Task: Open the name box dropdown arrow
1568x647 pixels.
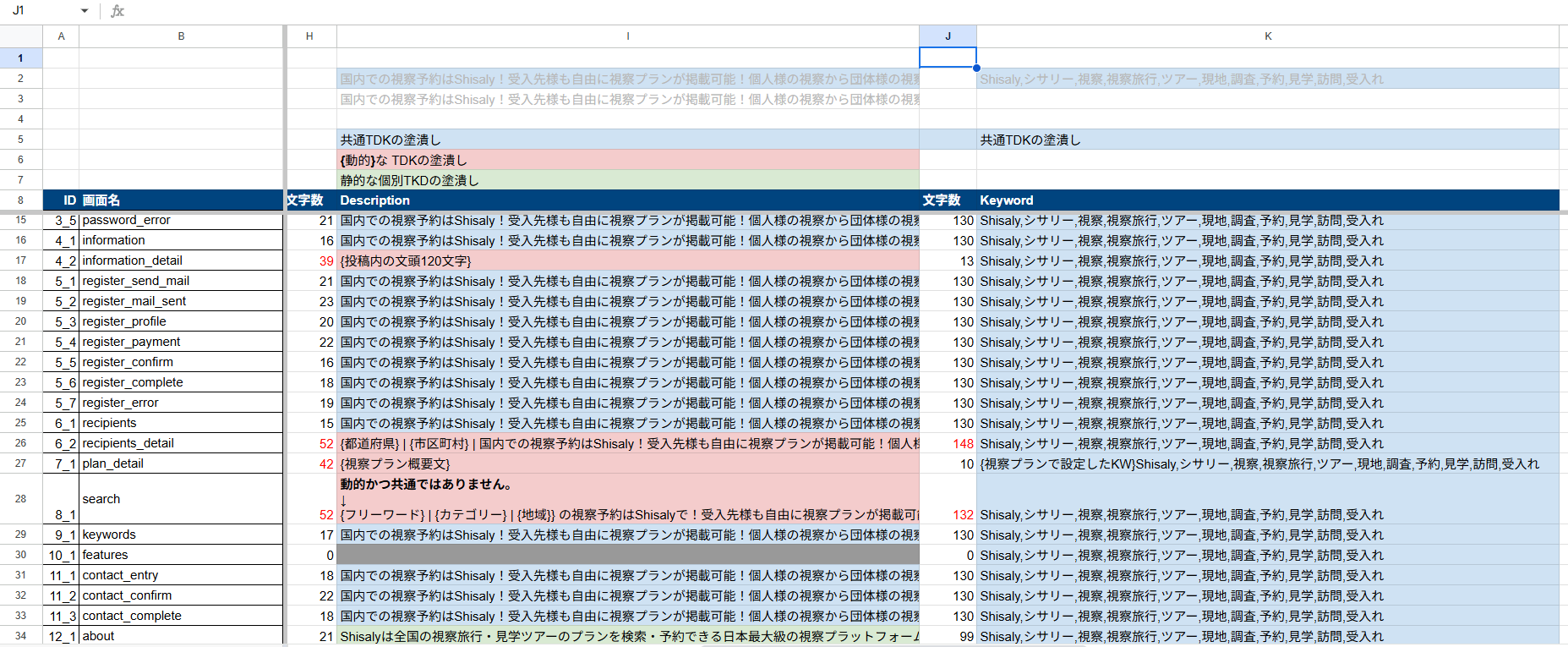Action: click(x=85, y=11)
